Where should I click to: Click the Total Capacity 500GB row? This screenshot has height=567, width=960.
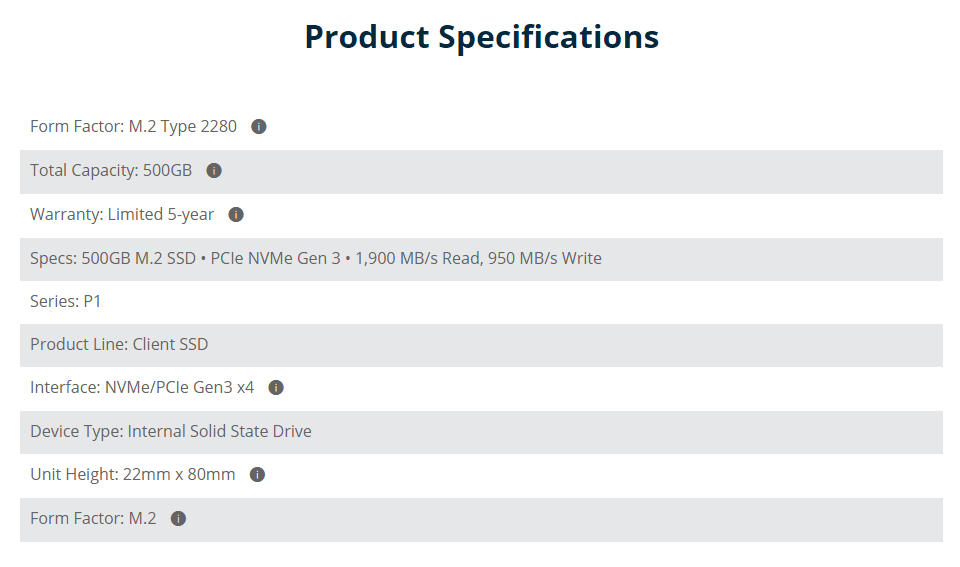[x=481, y=172]
